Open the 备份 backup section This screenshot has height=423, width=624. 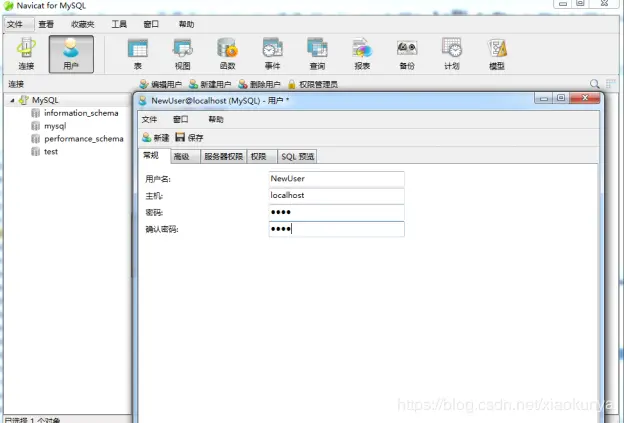(x=407, y=54)
